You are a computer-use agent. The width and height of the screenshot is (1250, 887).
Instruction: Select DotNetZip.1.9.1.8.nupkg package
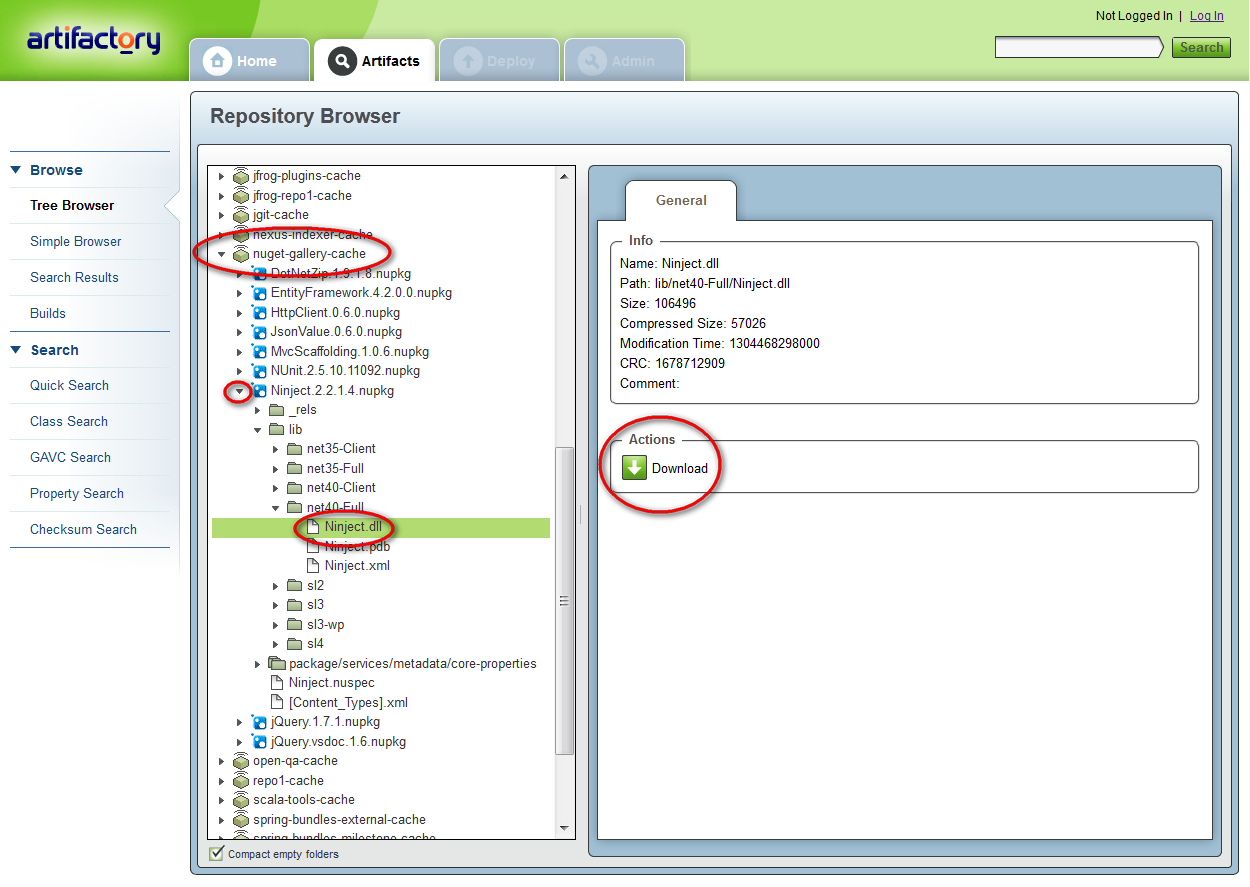click(341, 273)
